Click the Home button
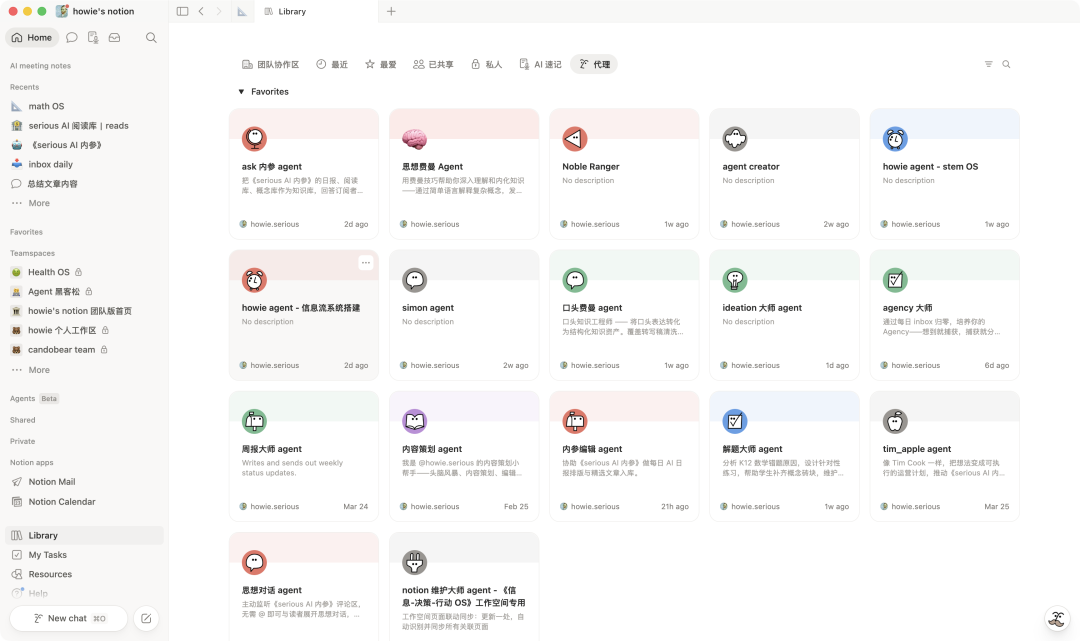This screenshot has height=641, width=1080. tap(32, 38)
